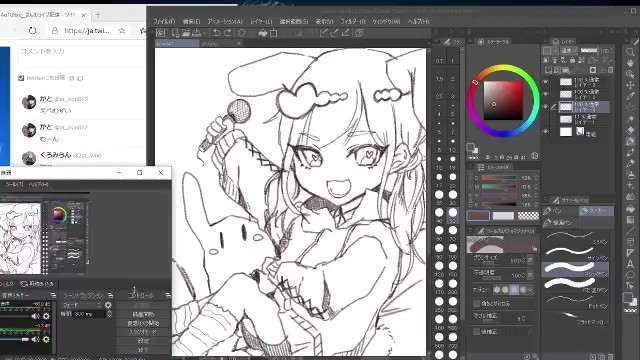This screenshot has height=360, width=640.
Task: Select the magnifier Zoom tool
Action: (x=630, y=52)
